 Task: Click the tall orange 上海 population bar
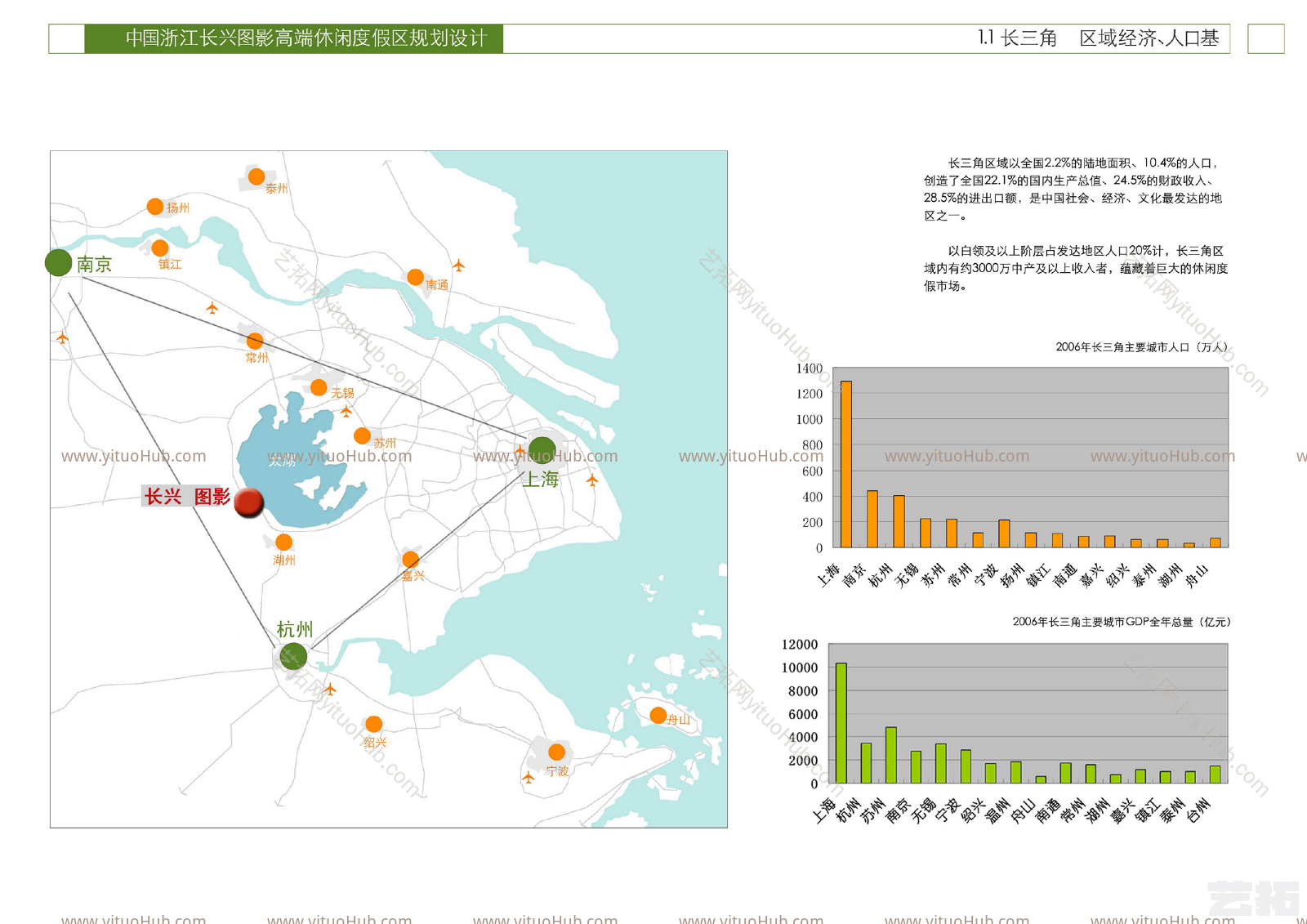coord(846,464)
